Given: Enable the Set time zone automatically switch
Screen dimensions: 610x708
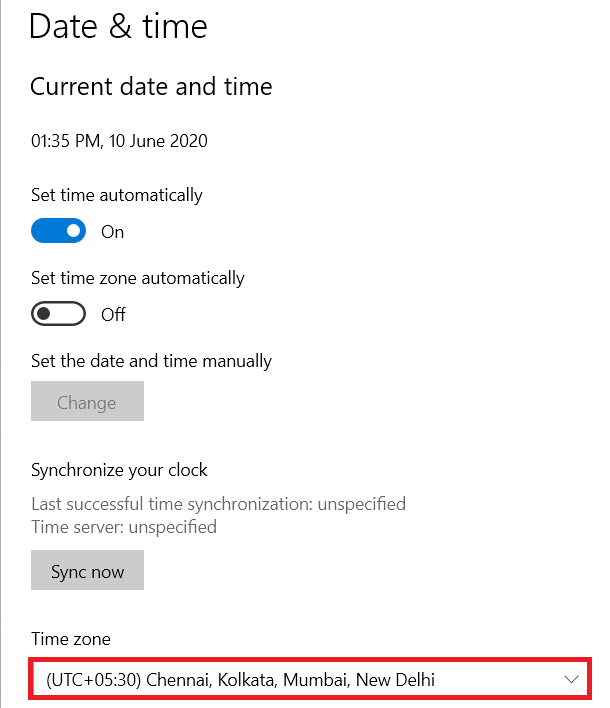Looking at the screenshot, I should (x=59, y=314).
